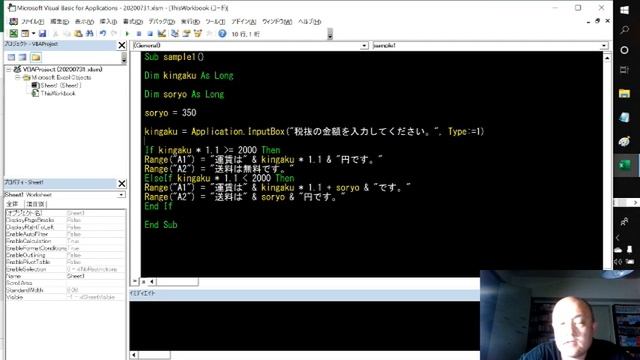The height and width of the screenshot is (360, 640).
Task: Open the アドイン menu
Action: (244, 22)
